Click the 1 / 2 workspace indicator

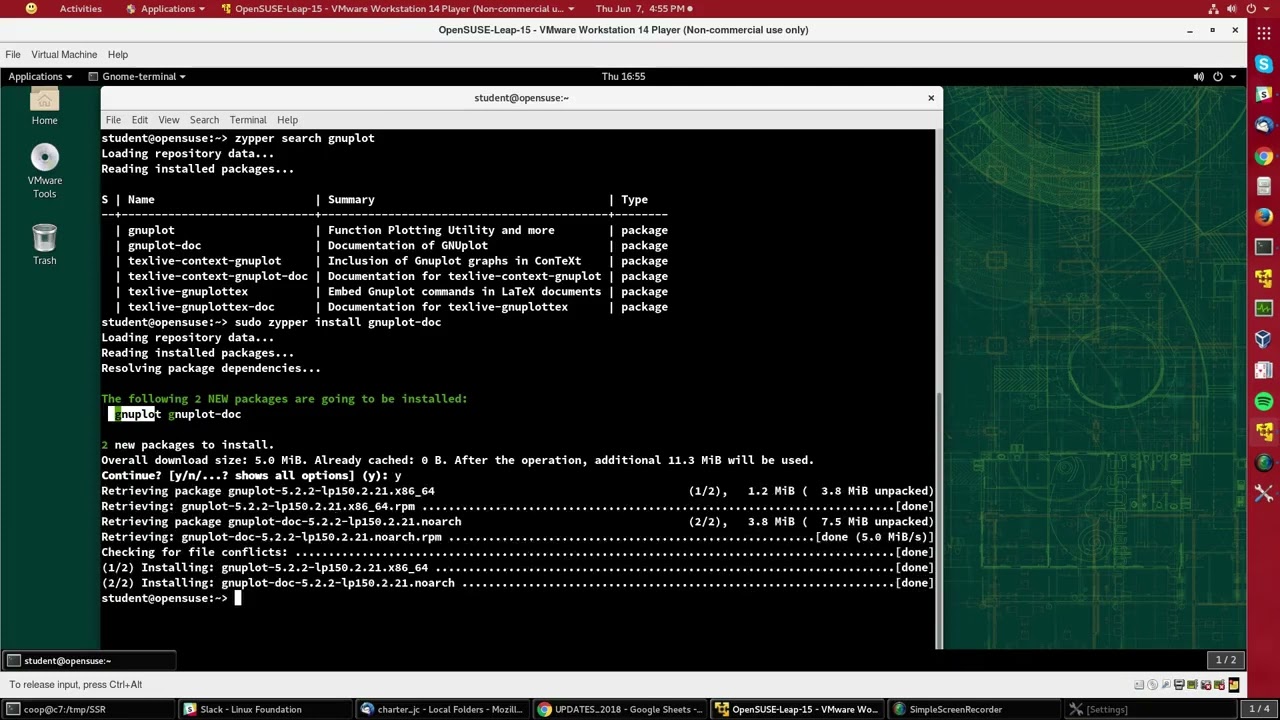pyautogui.click(x=1226, y=660)
